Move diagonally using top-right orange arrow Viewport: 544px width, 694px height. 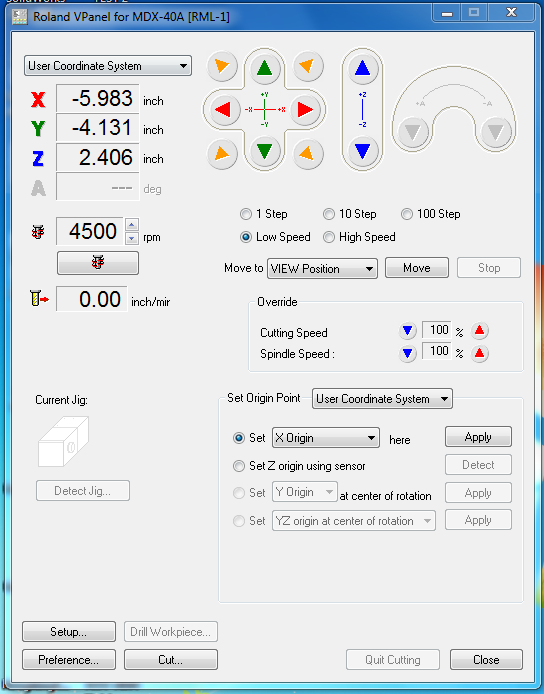[x=308, y=66]
